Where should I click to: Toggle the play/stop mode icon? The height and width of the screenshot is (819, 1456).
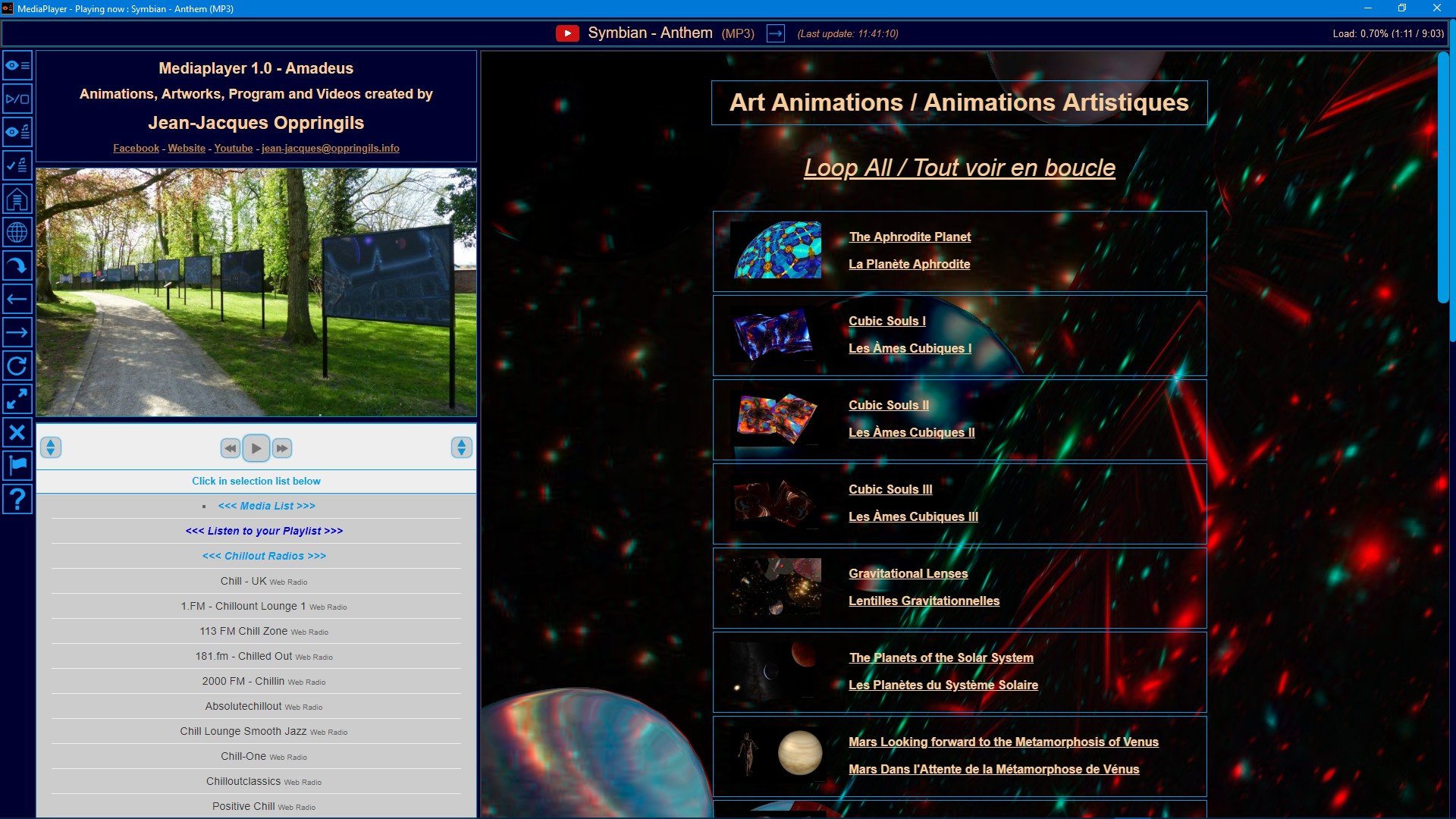(17, 99)
